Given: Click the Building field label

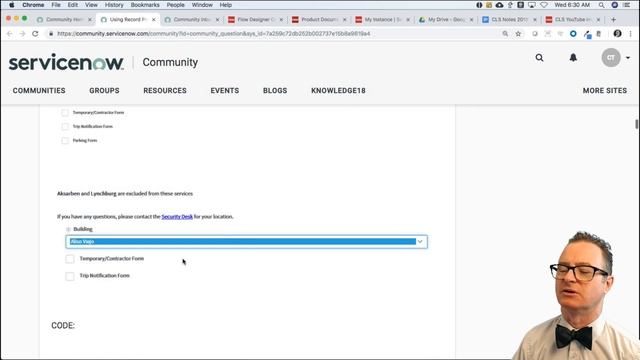Looking at the screenshot, I should tap(83, 229).
